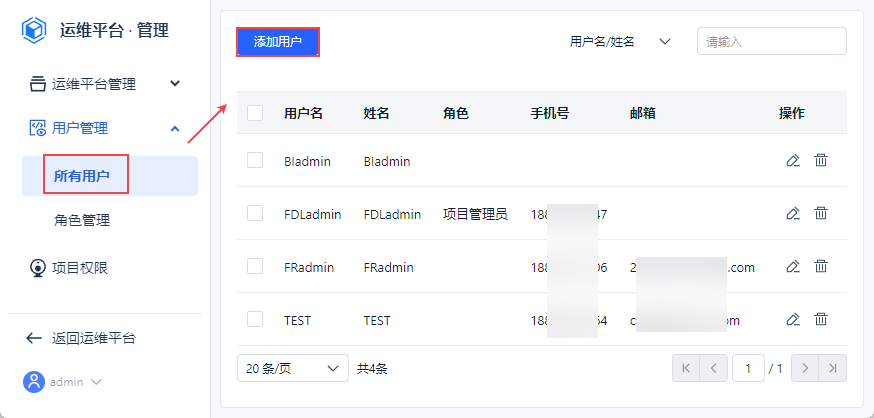874x418 pixels.
Task: Open the 用户名/姓名 search type dropdown
Action: [x=620, y=41]
